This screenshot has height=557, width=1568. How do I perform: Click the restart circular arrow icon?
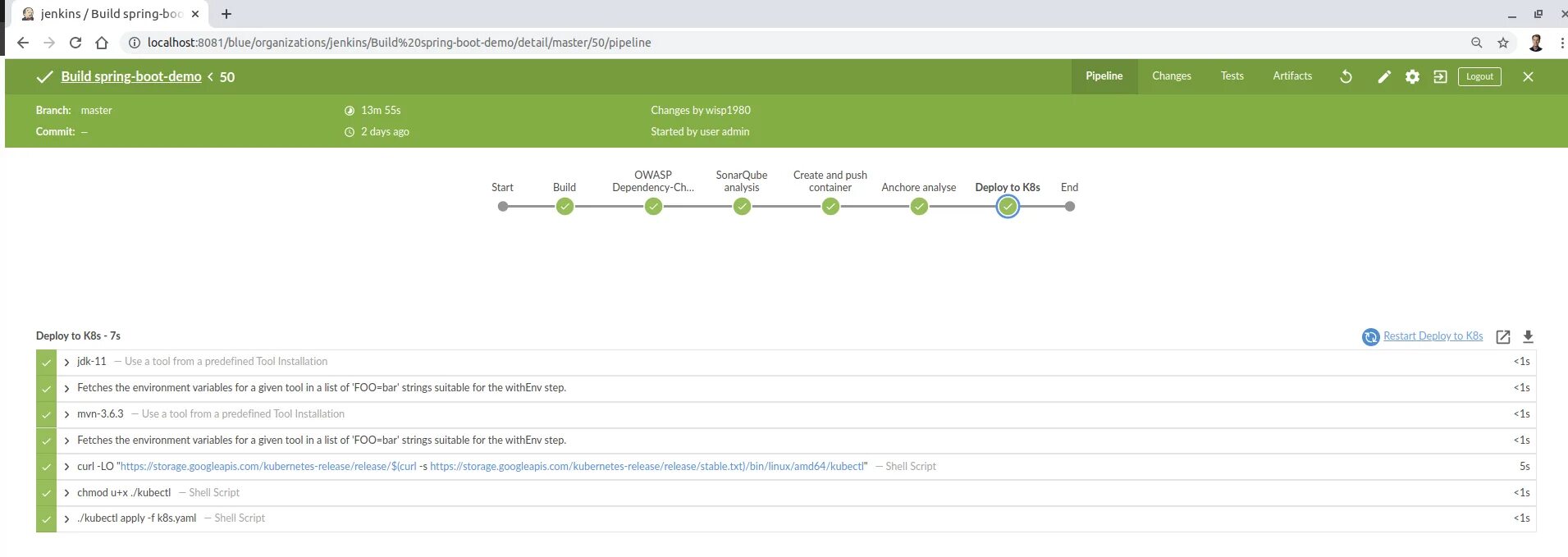click(x=1370, y=336)
